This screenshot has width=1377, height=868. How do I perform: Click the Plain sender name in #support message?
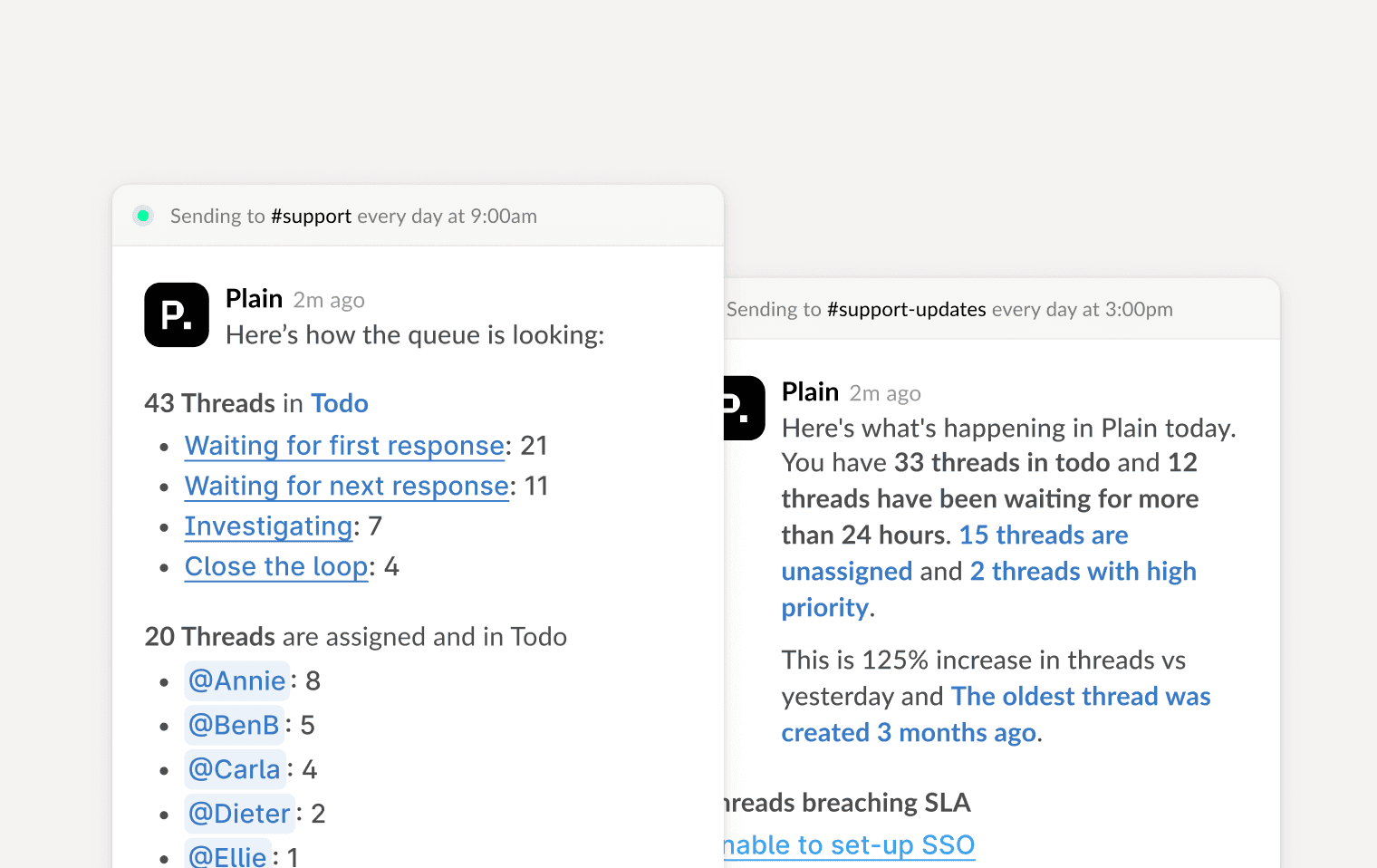pyautogui.click(x=254, y=299)
